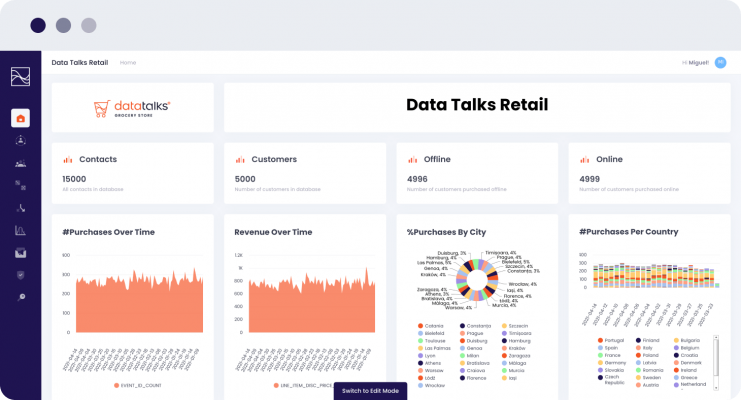Click the country legend scrollbar up arrow

(716, 338)
